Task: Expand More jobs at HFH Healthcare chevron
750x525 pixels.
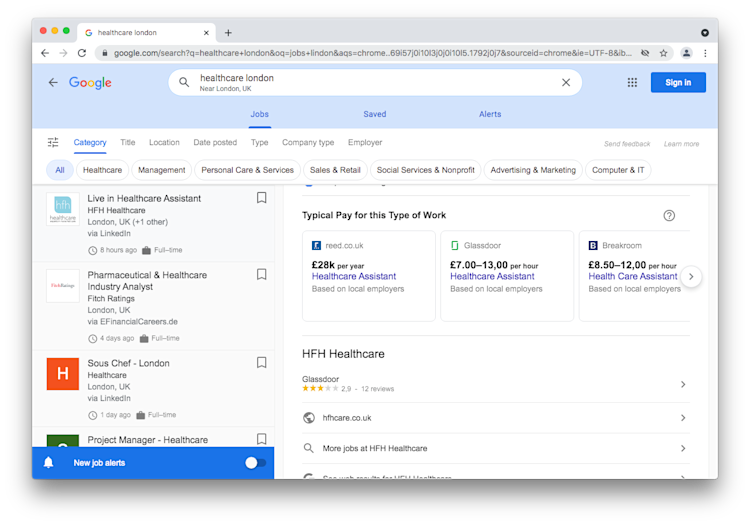Action: coord(683,448)
